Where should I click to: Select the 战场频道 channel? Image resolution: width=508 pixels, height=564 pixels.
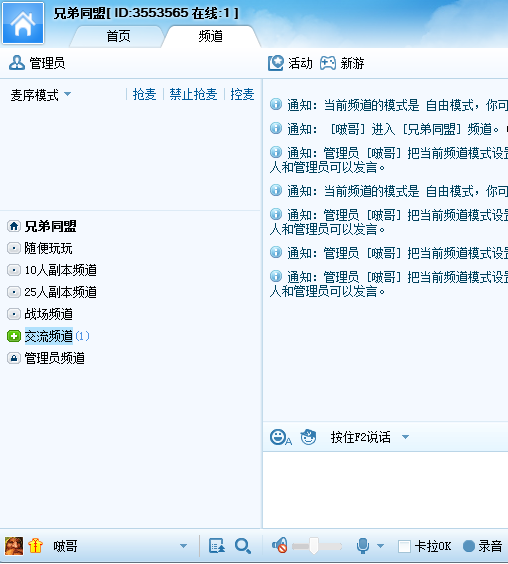pos(49,314)
